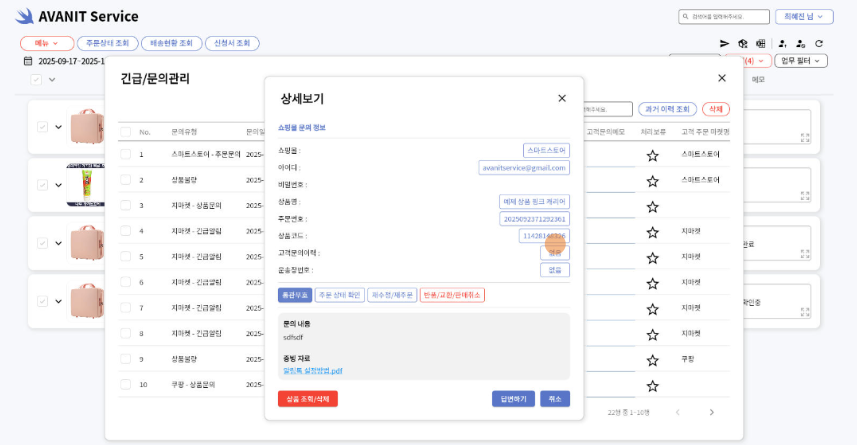Viewport: 857px width, 445px height.
Task: Select the 반품/교환/판매취소 tab
Action: tap(452, 295)
